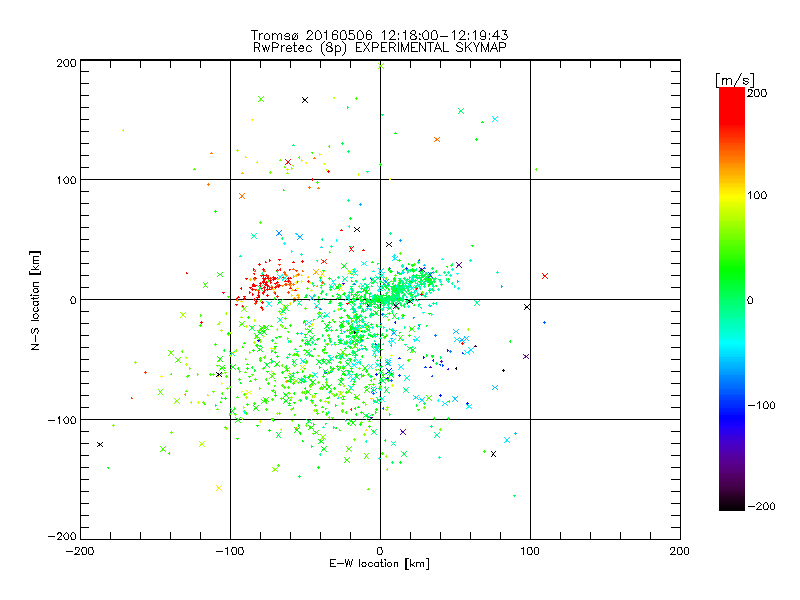Click the orange X marker in upper right area
The width and height of the screenshot is (800, 600).
(437, 139)
